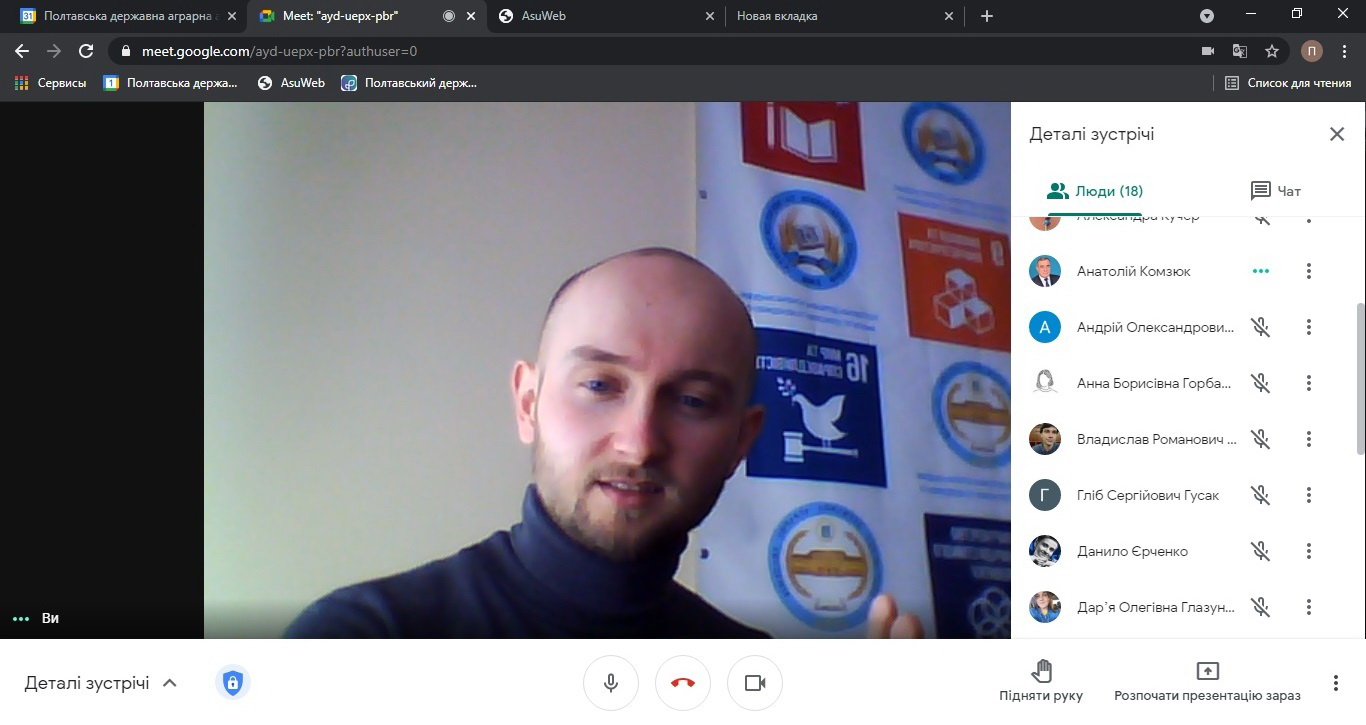Go back with browser back arrow

22,51
